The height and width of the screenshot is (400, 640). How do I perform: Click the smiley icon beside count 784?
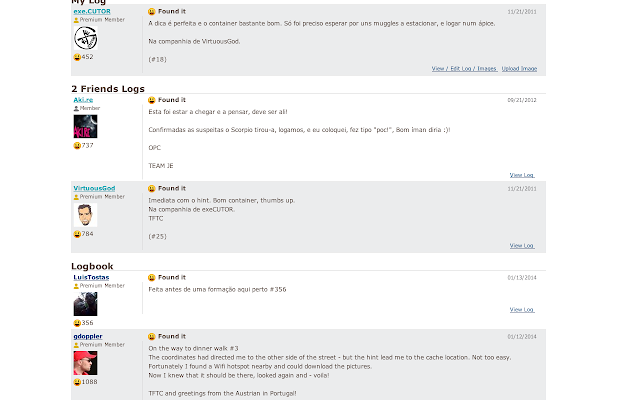[77, 234]
